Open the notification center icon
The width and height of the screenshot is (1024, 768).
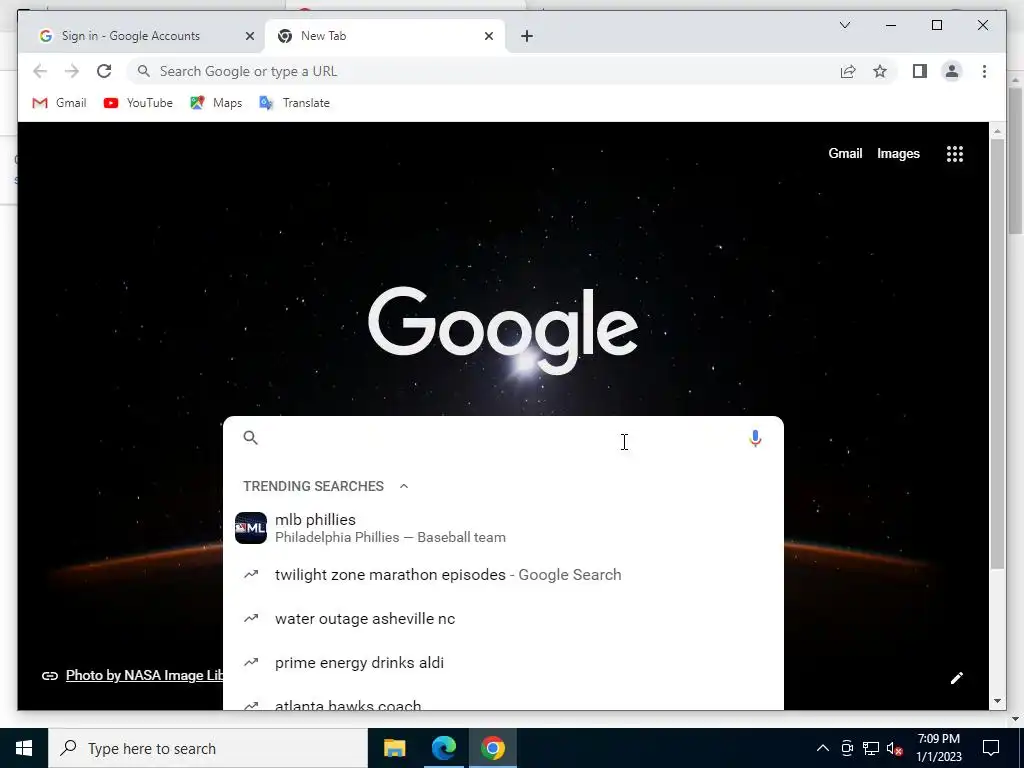991,748
